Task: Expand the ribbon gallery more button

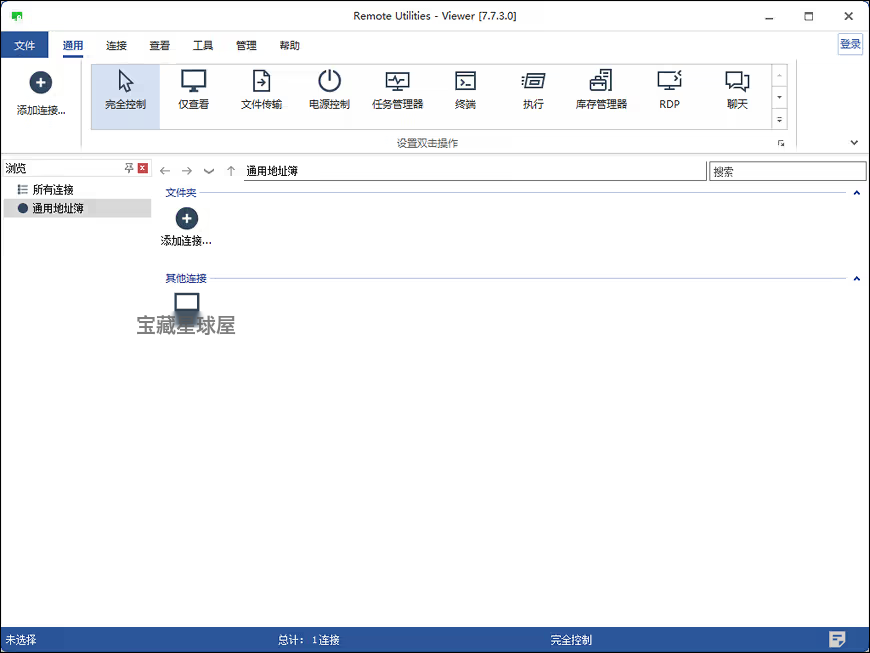Action: (780, 119)
